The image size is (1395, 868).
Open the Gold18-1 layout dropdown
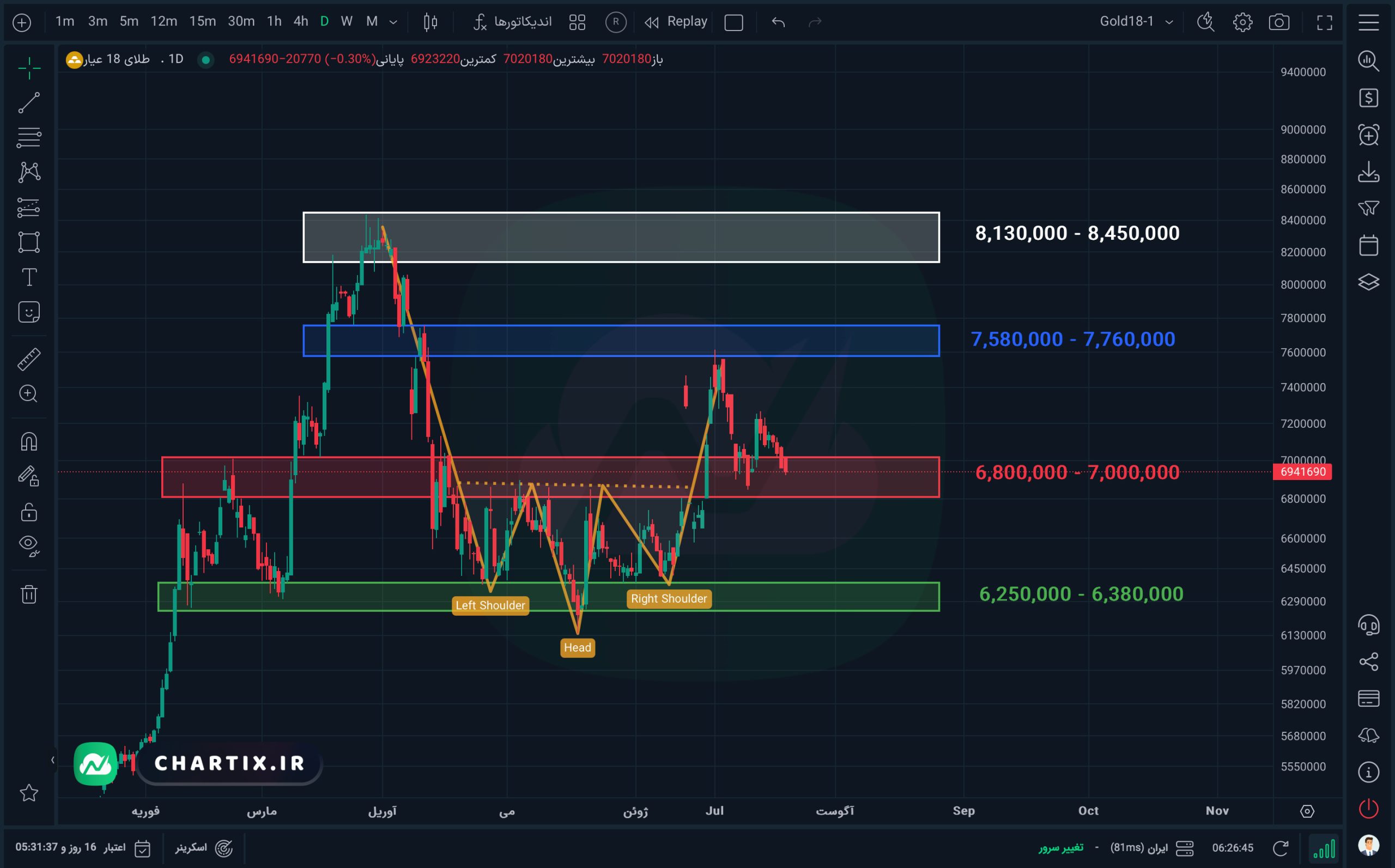1136,22
